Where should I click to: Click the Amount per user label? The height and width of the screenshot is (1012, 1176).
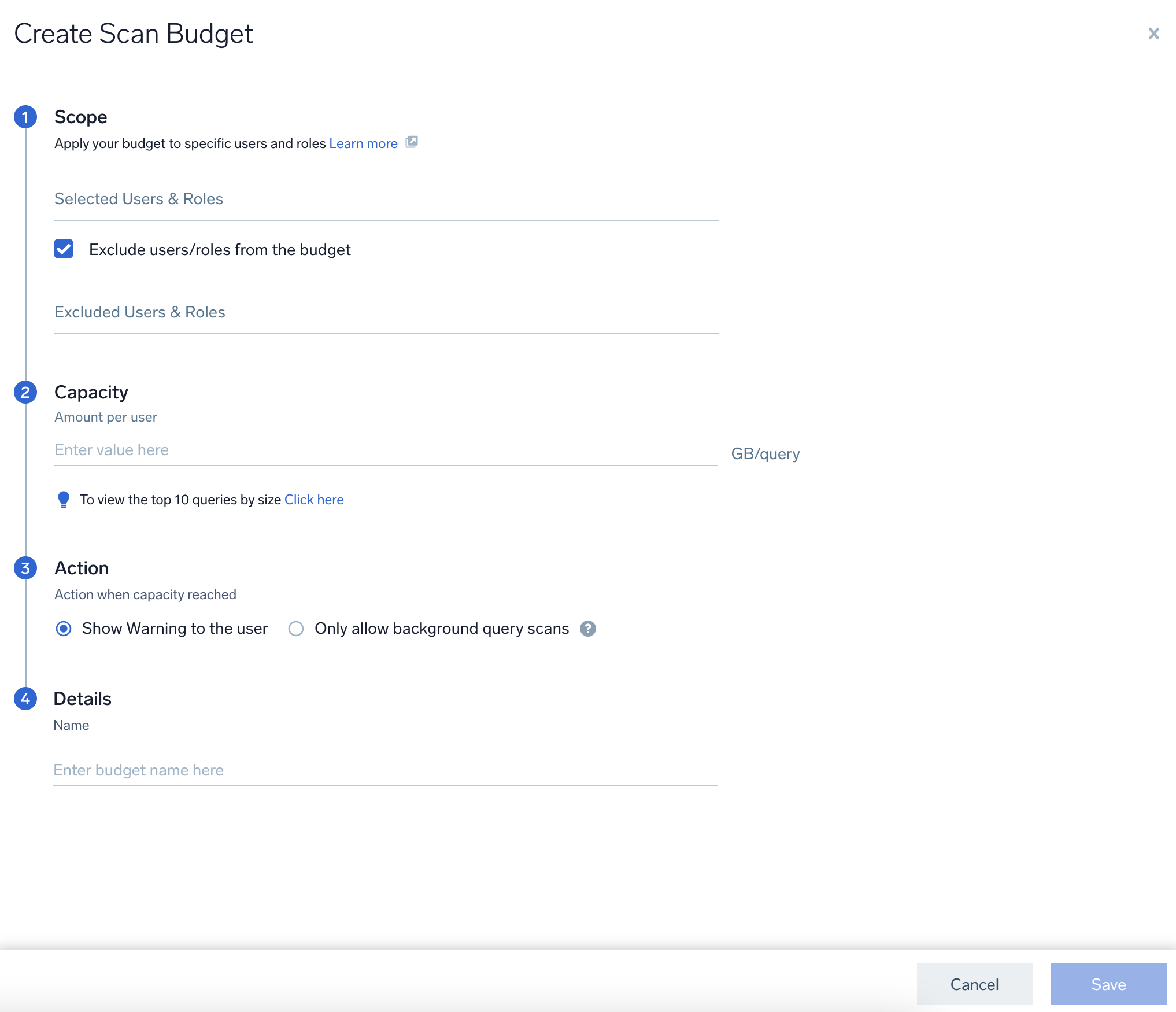click(106, 417)
